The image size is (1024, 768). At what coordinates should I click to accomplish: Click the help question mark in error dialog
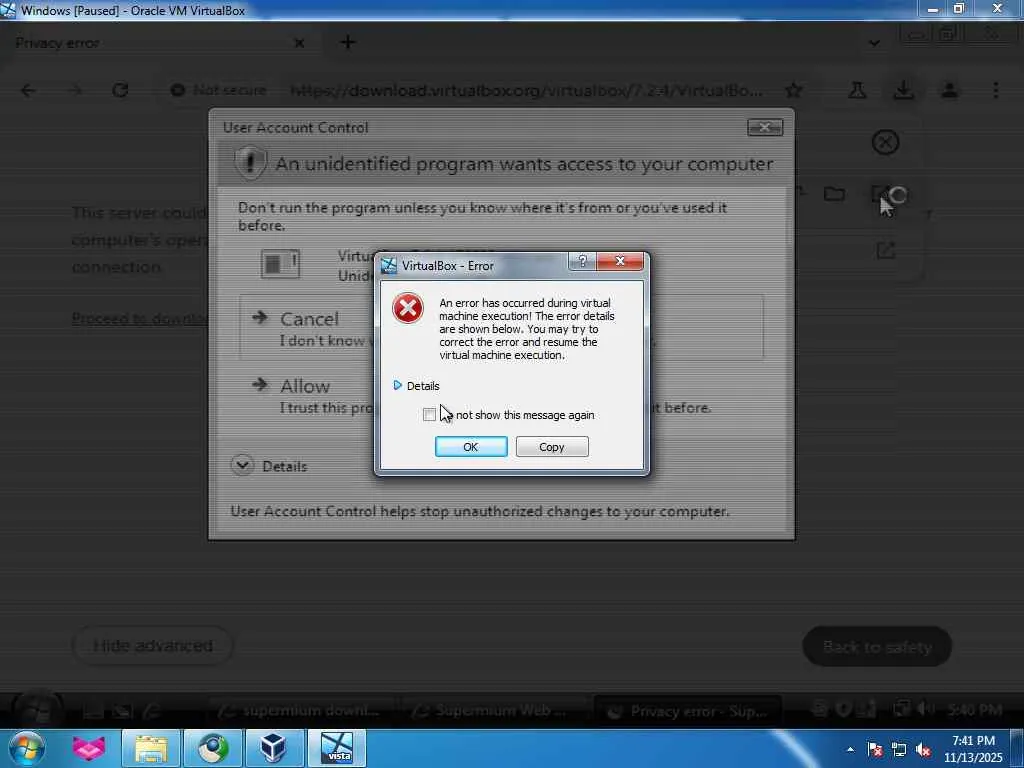[x=583, y=261]
